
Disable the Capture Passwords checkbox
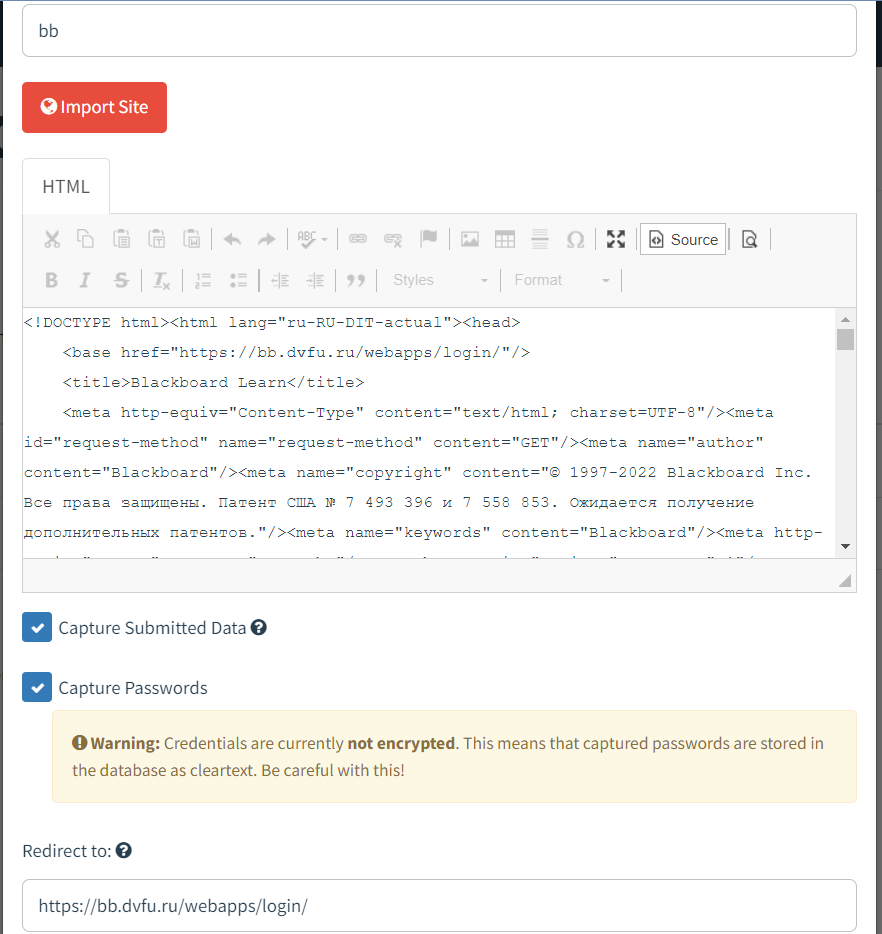point(37,687)
